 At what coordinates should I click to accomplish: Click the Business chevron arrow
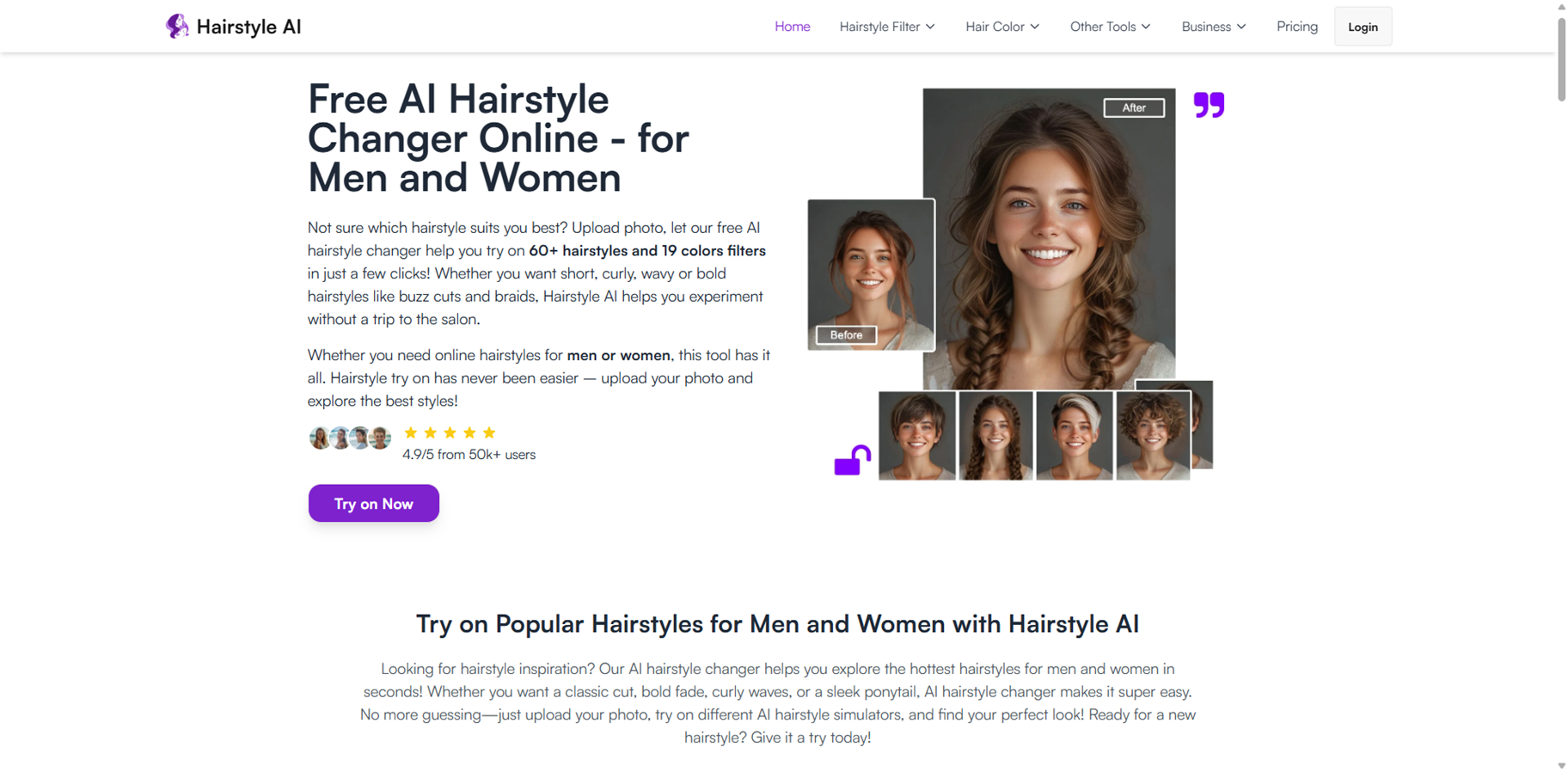click(1240, 27)
